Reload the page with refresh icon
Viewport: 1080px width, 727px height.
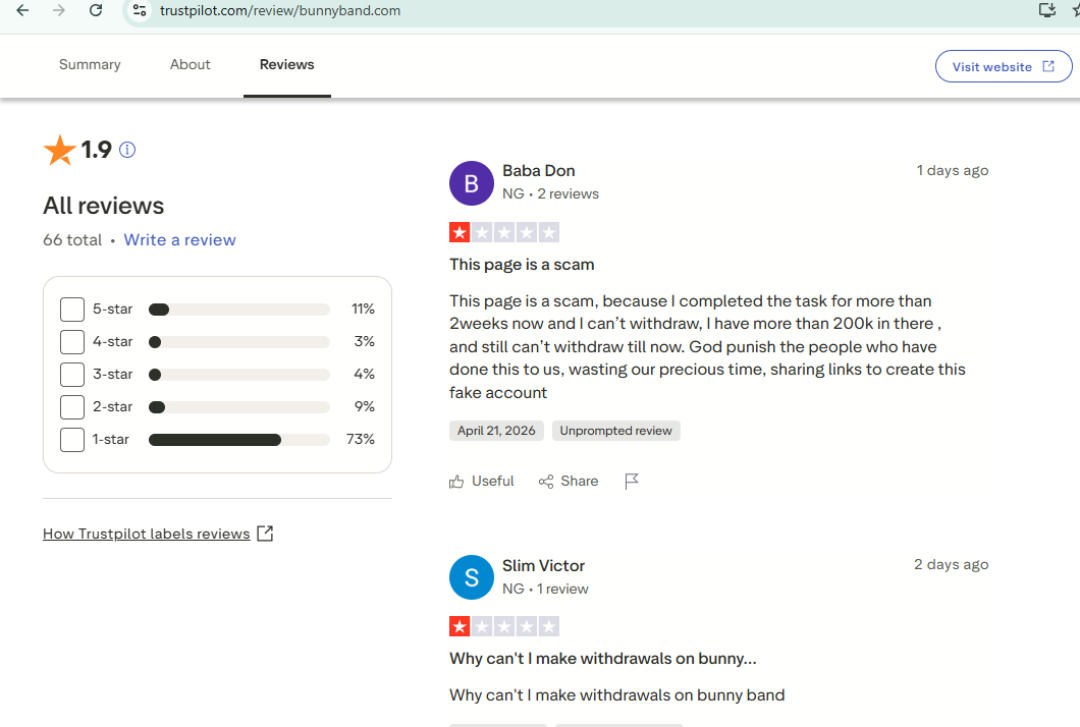(96, 10)
